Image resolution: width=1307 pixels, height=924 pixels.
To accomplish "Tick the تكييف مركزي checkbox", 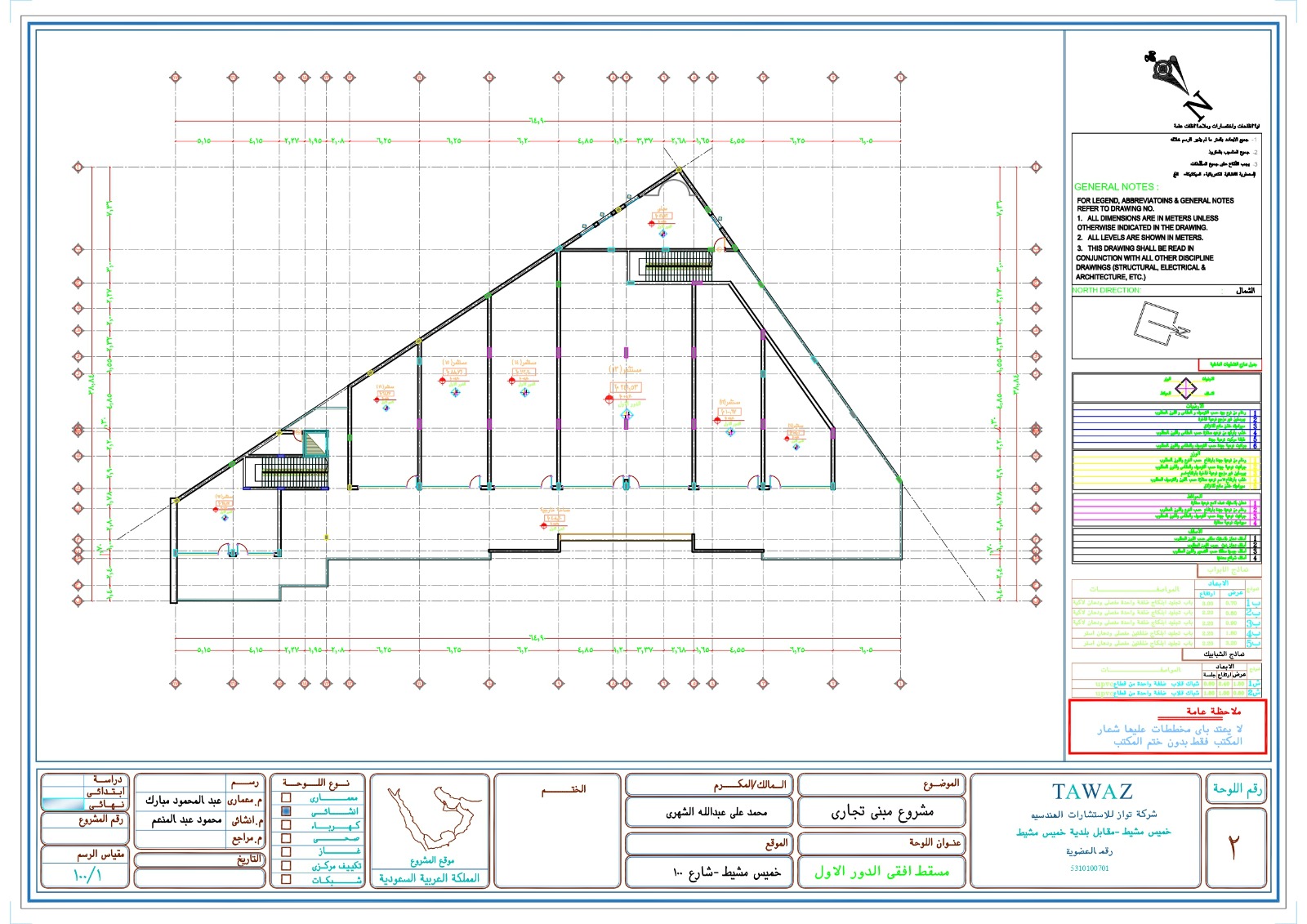I will click(x=286, y=865).
